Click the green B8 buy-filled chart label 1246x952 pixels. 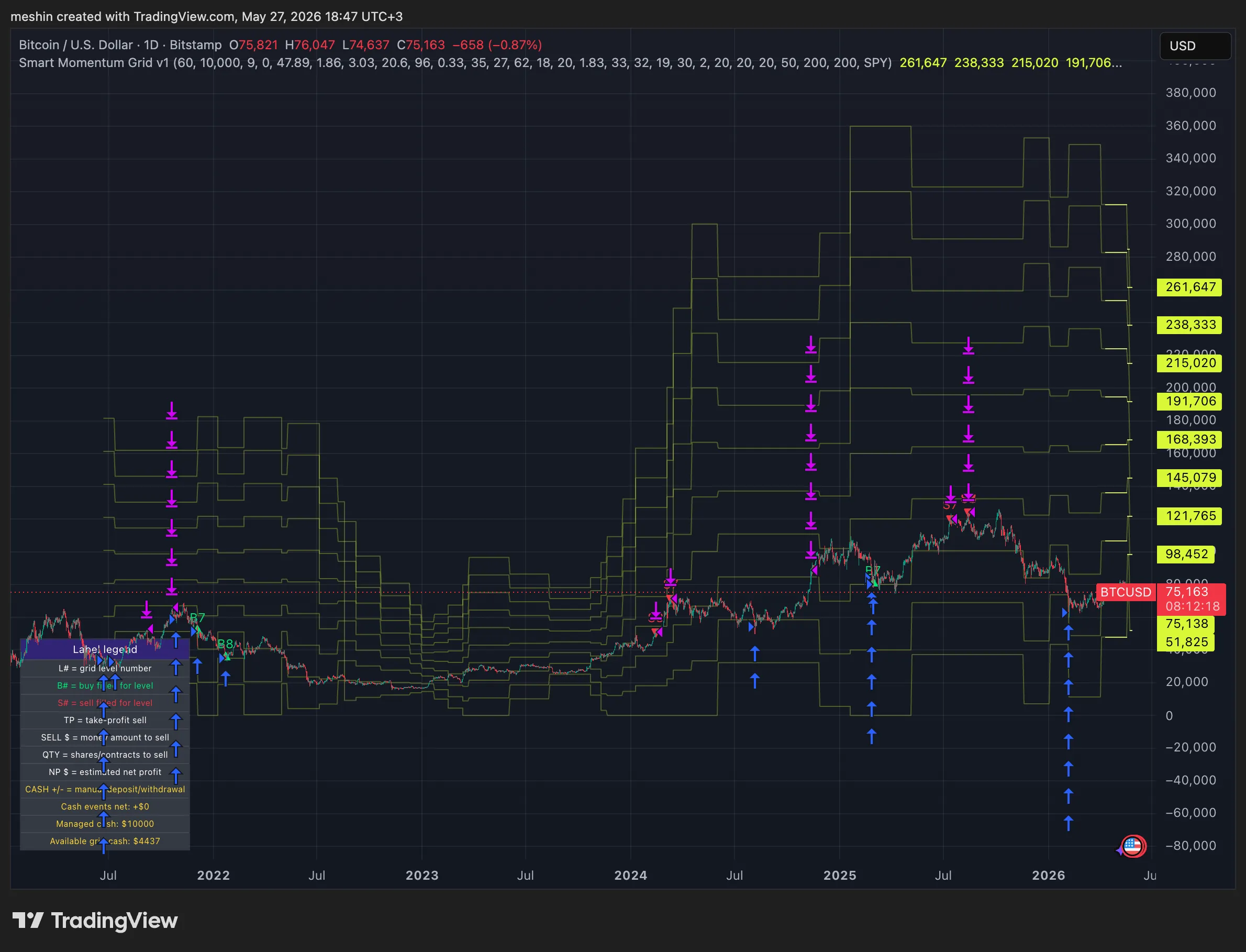225,644
